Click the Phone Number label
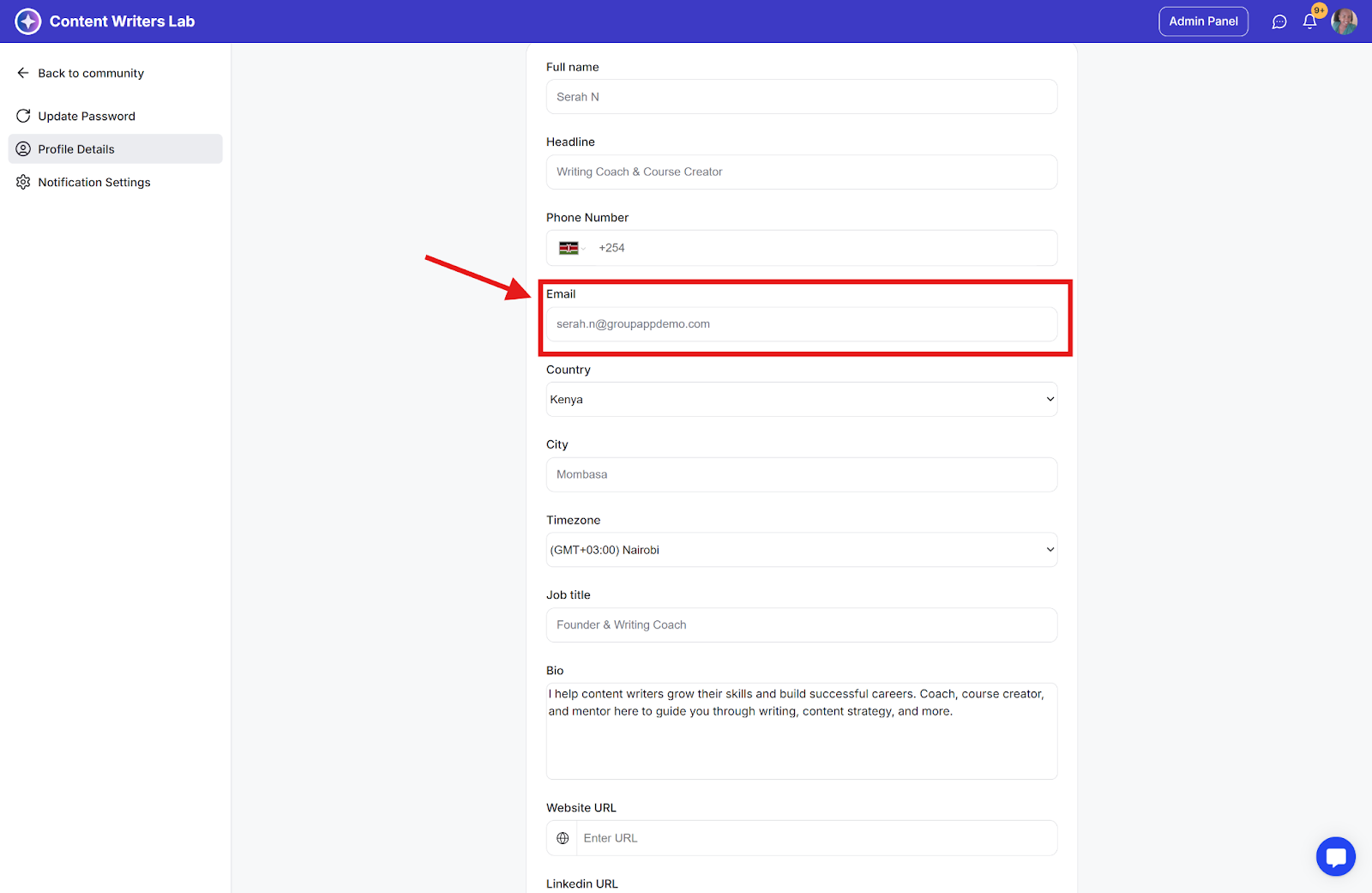 pos(587,218)
